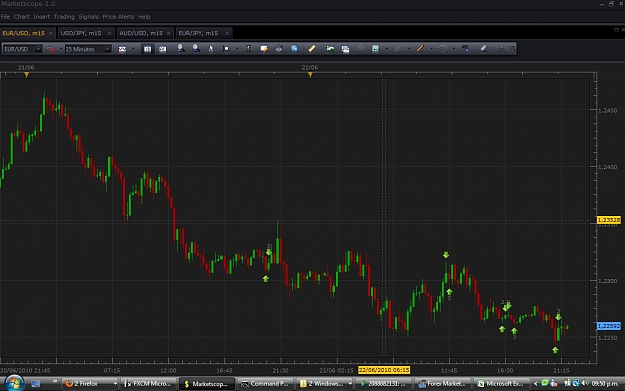Click the zoom in magnifier icon
625x391 pixels.
coord(181,49)
